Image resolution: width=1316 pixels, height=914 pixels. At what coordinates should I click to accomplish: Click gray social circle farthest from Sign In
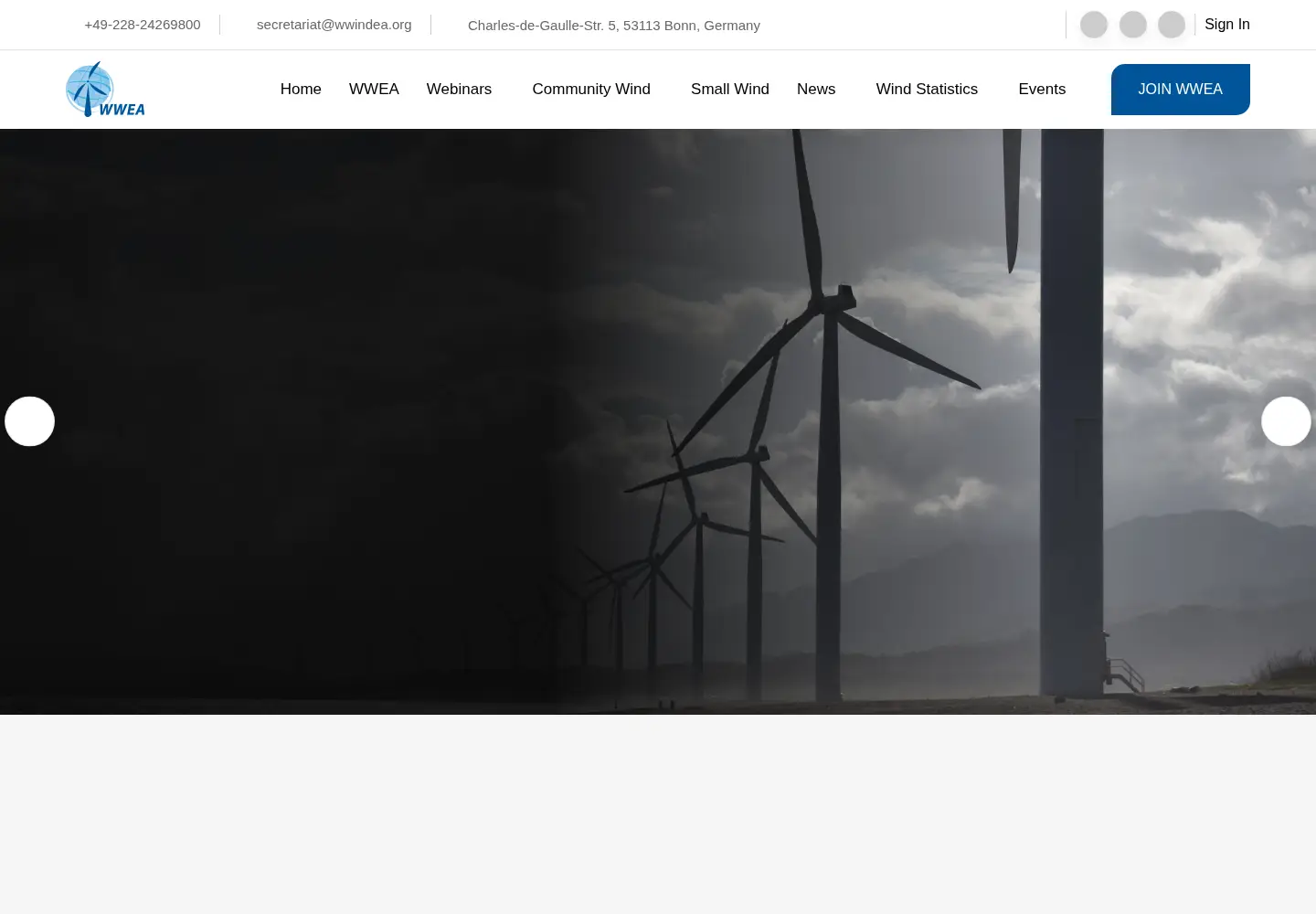[x=1094, y=25]
